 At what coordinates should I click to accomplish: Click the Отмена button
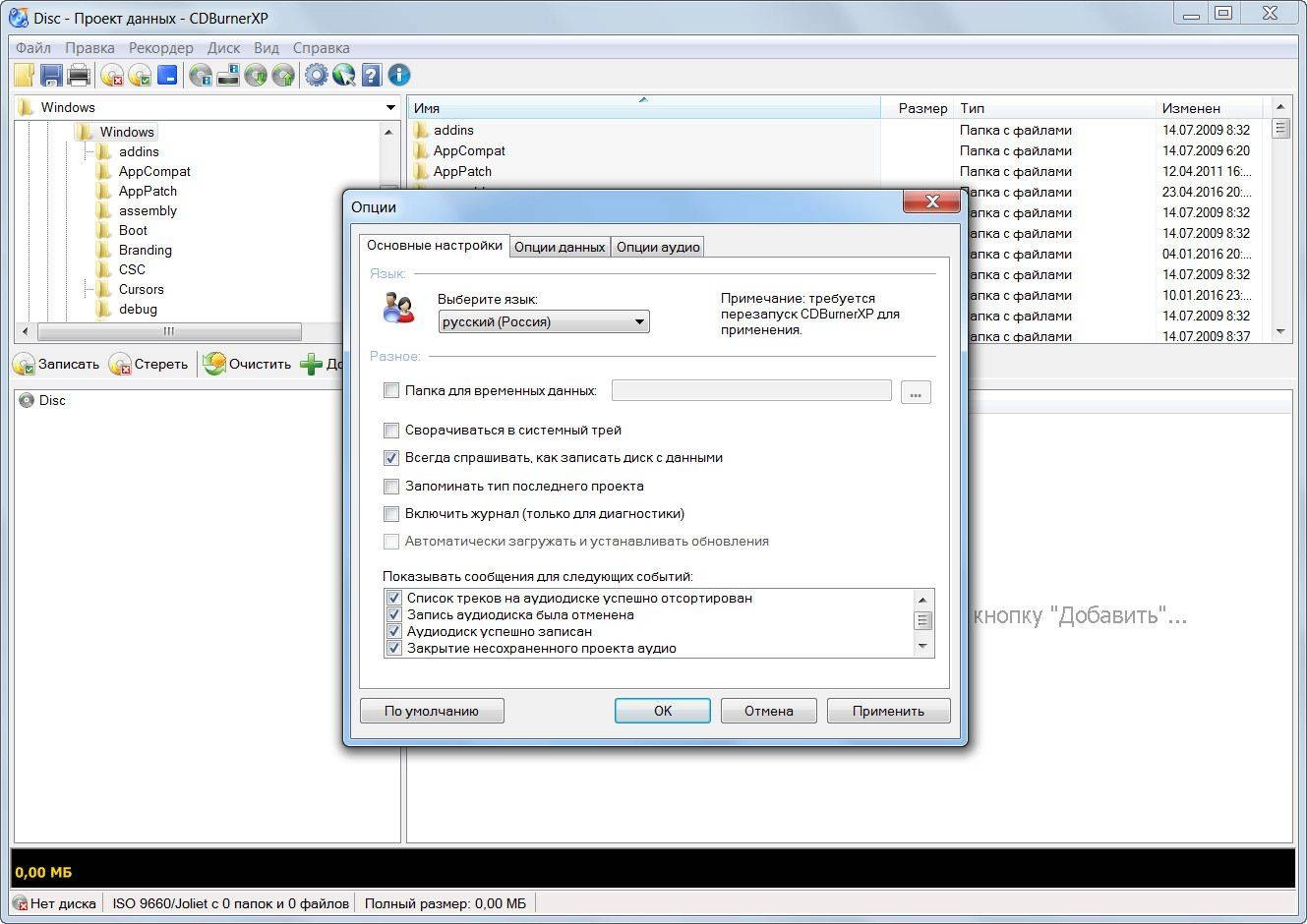[x=769, y=711]
